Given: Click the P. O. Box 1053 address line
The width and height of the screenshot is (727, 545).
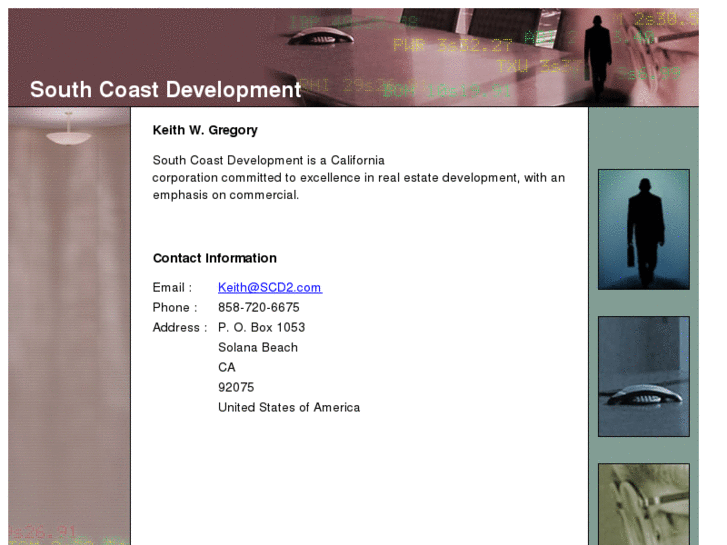Looking at the screenshot, I should pos(261,327).
